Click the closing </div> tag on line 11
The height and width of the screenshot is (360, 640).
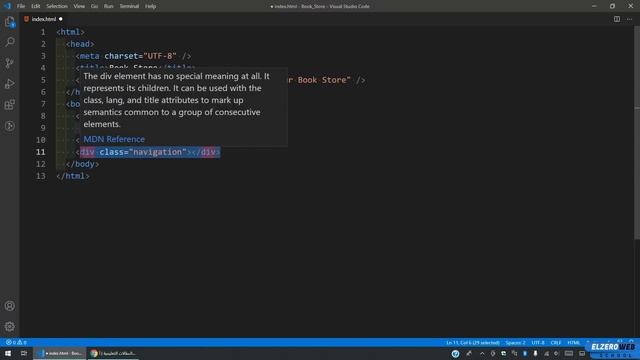pos(205,152)
